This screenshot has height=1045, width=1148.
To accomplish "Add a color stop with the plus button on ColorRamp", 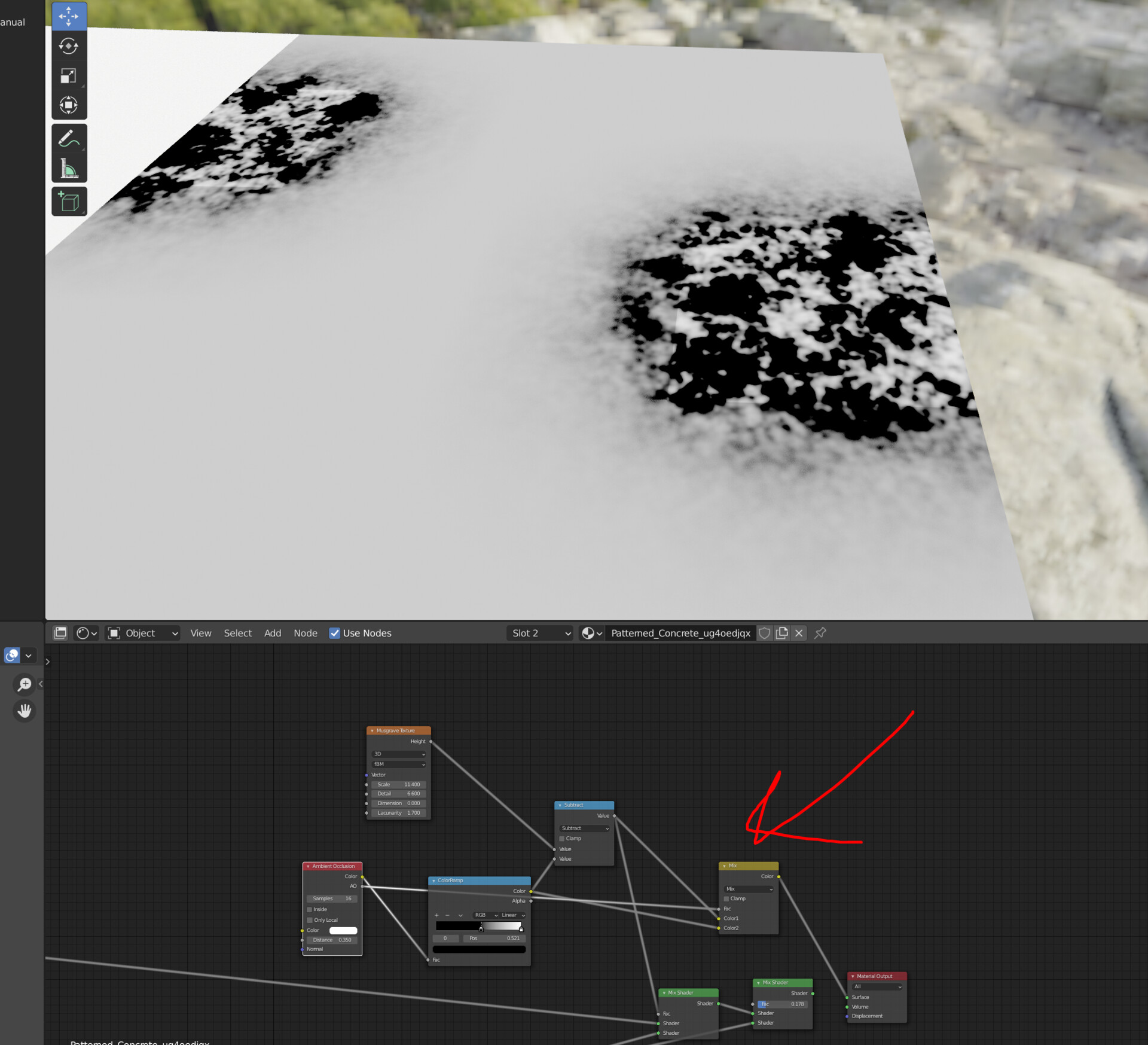I will point(437,915).
